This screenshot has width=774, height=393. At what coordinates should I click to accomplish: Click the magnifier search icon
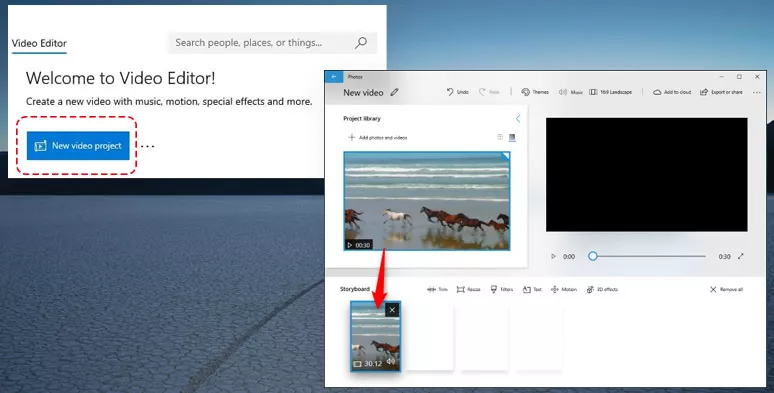click(x=361, y=43)
